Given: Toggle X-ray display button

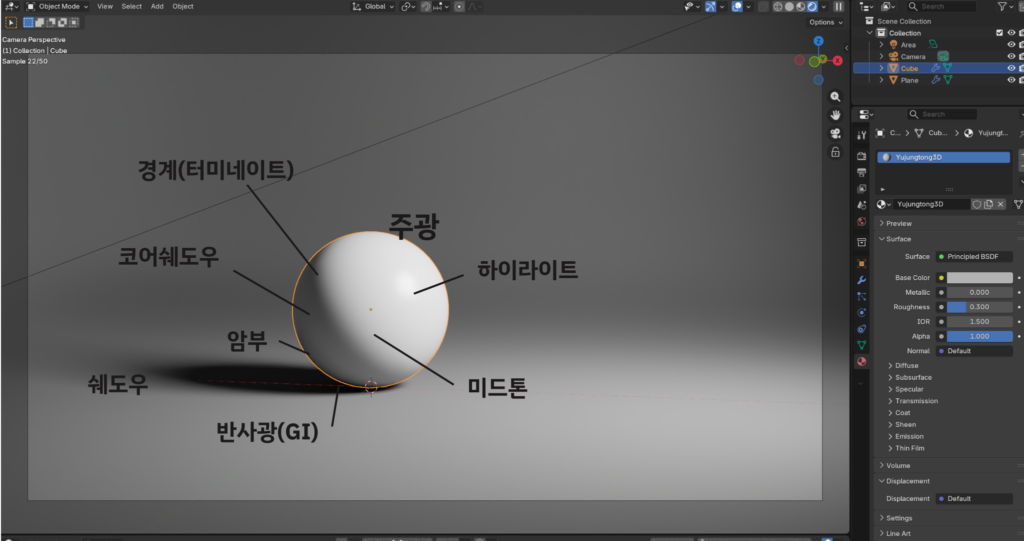Looking at the screenshot, I should coord(763,7).
